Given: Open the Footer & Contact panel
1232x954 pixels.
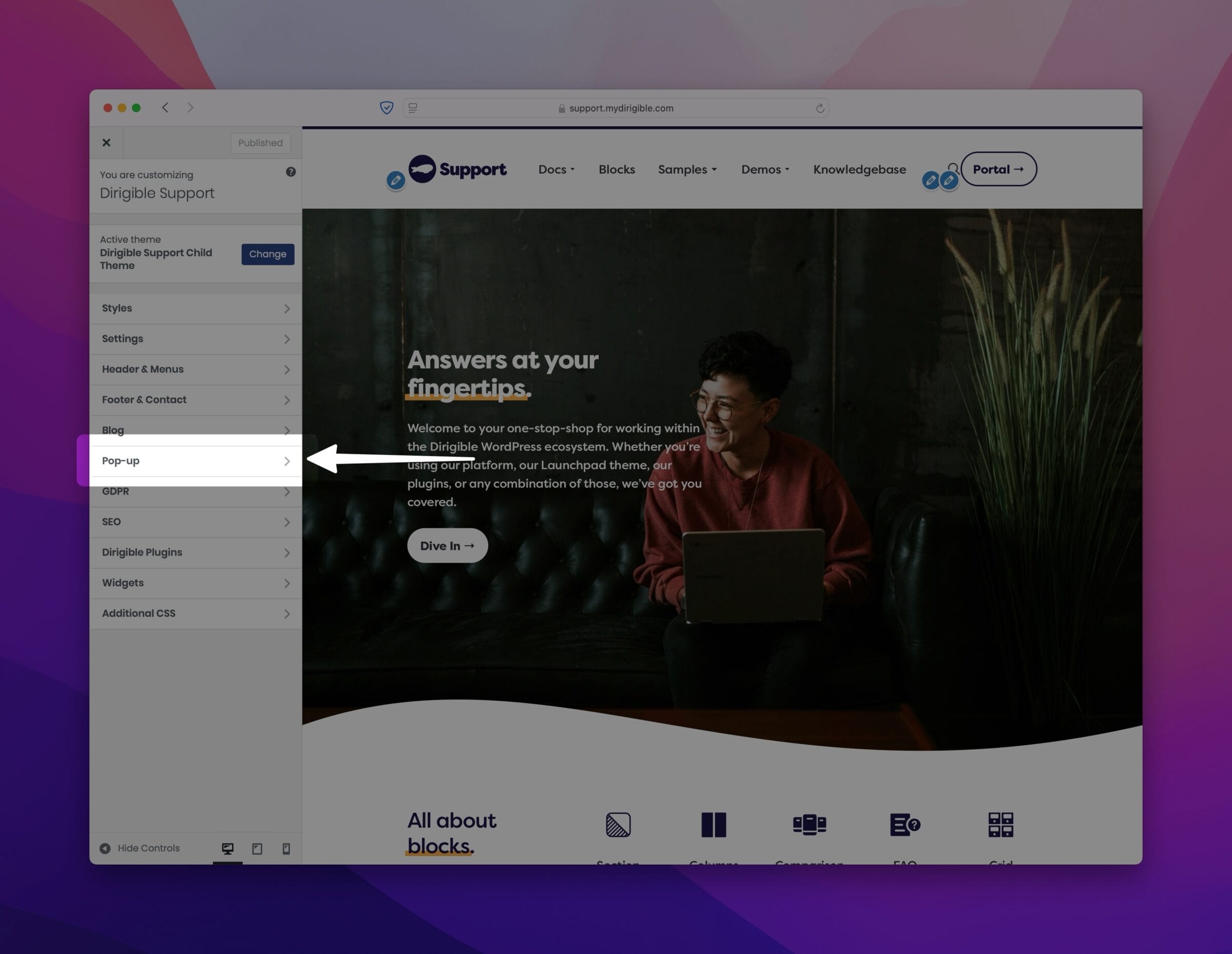Looking at the screenshot, I should pyautogui.click(x=195, y=400).
